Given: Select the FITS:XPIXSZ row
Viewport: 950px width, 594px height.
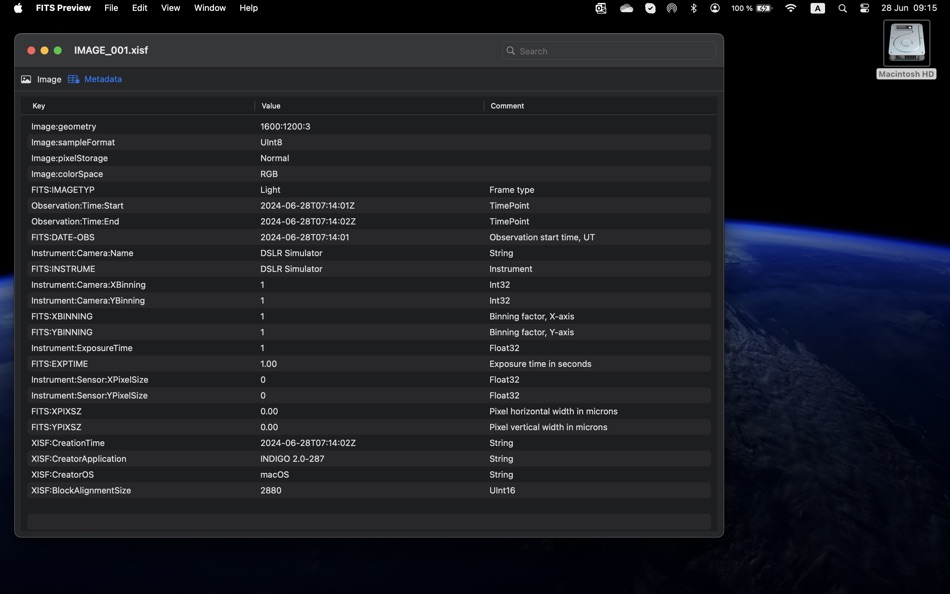Looking at the screenshot, I should click(x=369, y=411).
